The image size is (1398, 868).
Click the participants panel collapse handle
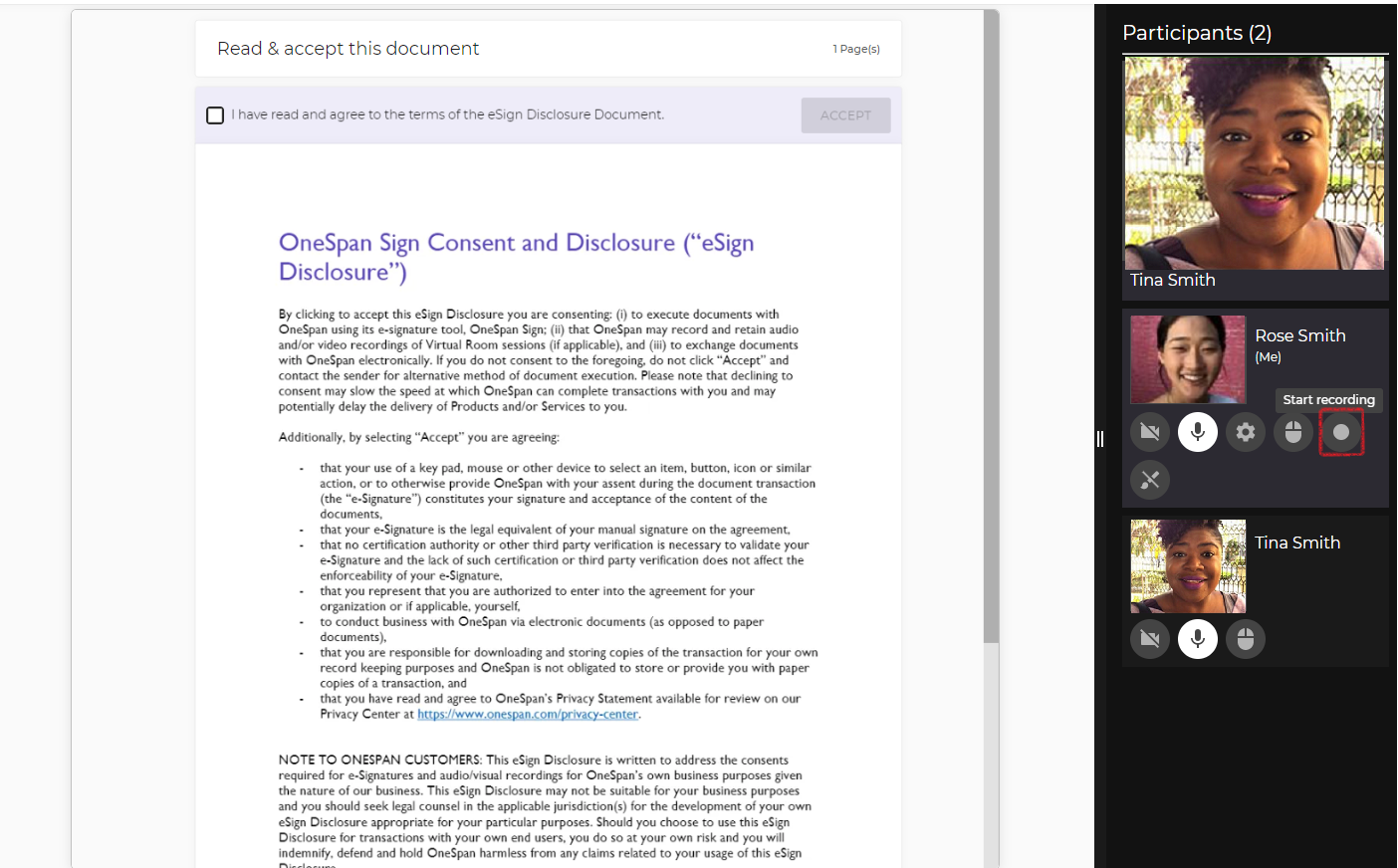tap(1100, 439)
